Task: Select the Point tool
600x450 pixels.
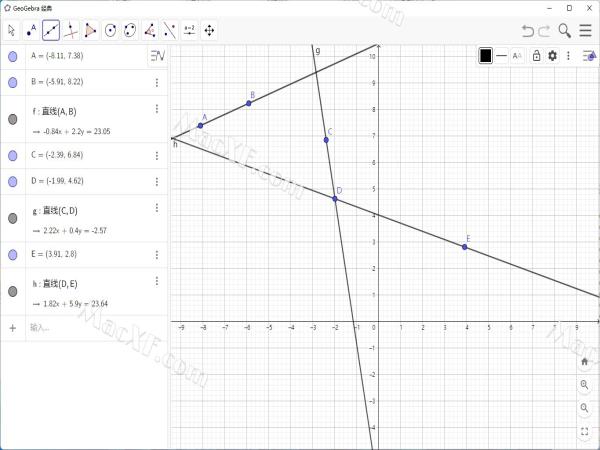Action: [x=31, y=31]
